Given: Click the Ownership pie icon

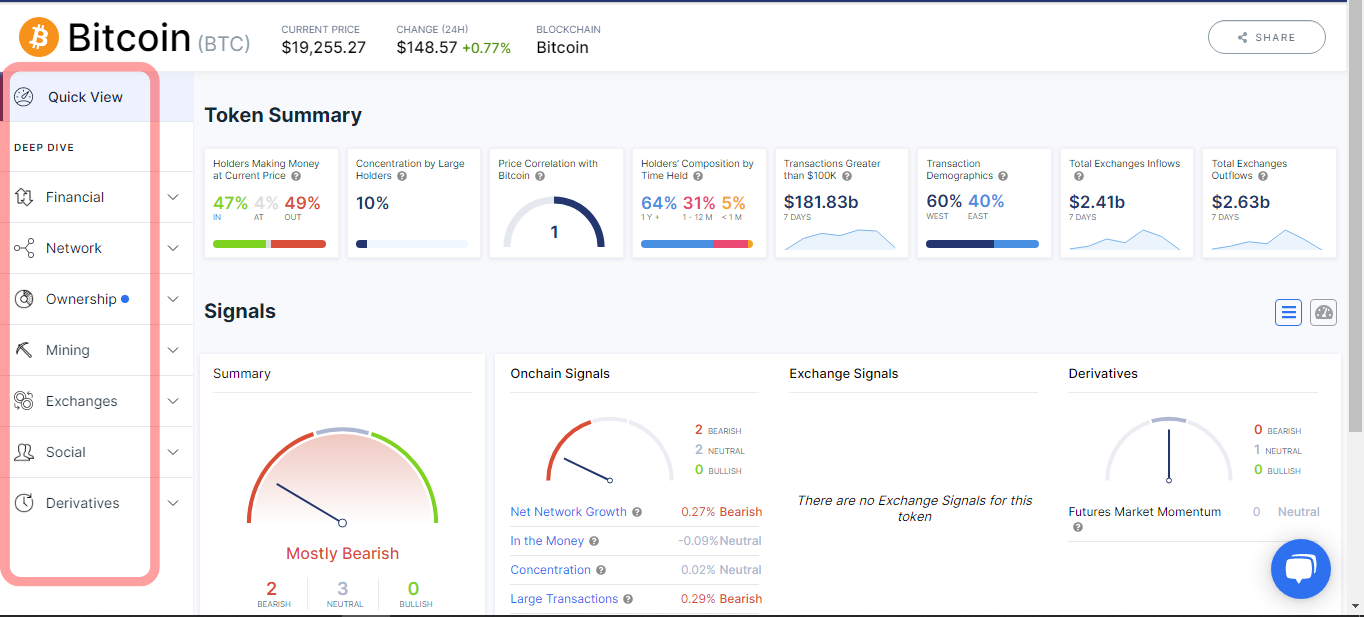Looking at the screenshot, I should pyautogui.click(x=25, y=299).
